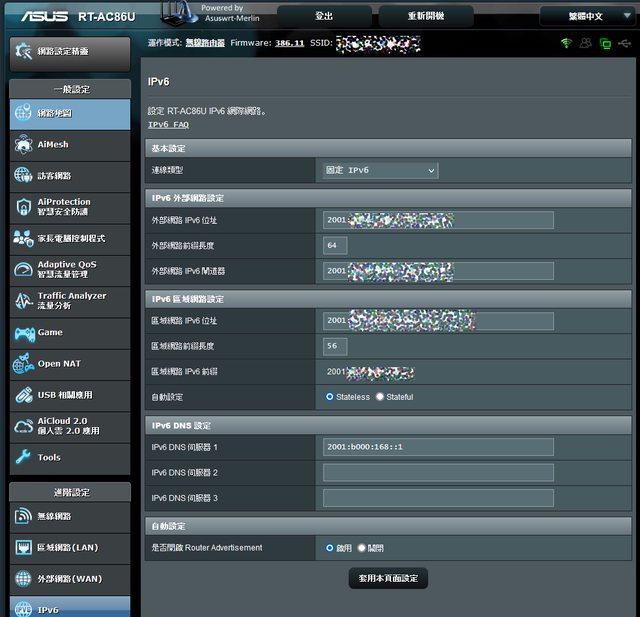Image resolution: width=640 pixels, height=617 pixels.
Task: Open the 繁體中文 language dropdown
Action: point(585,16)
